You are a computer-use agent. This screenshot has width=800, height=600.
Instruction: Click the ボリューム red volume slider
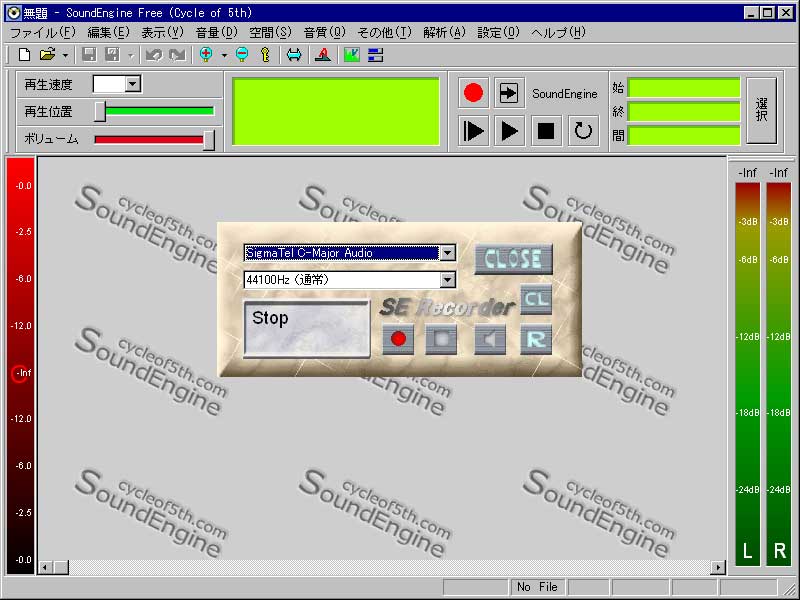click(154, 139)
